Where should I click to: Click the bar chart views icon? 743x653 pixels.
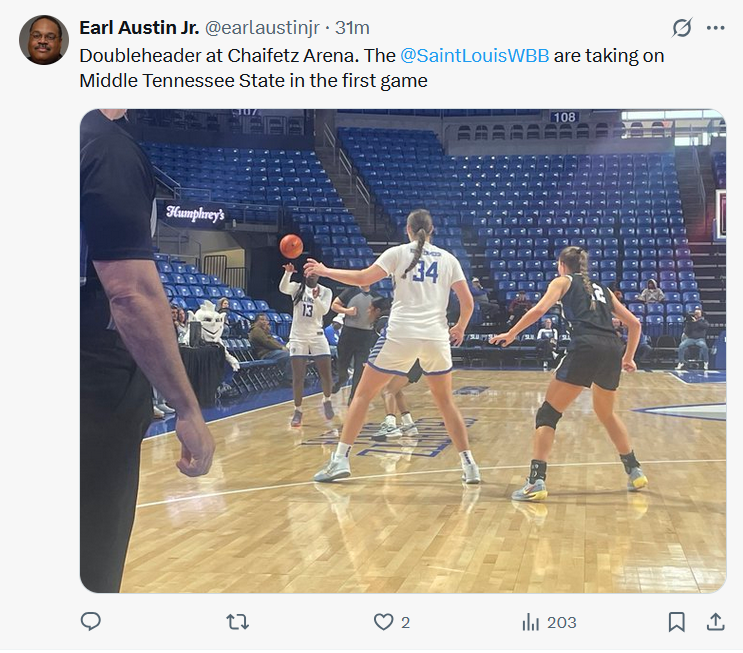click(x=531, y=622)
